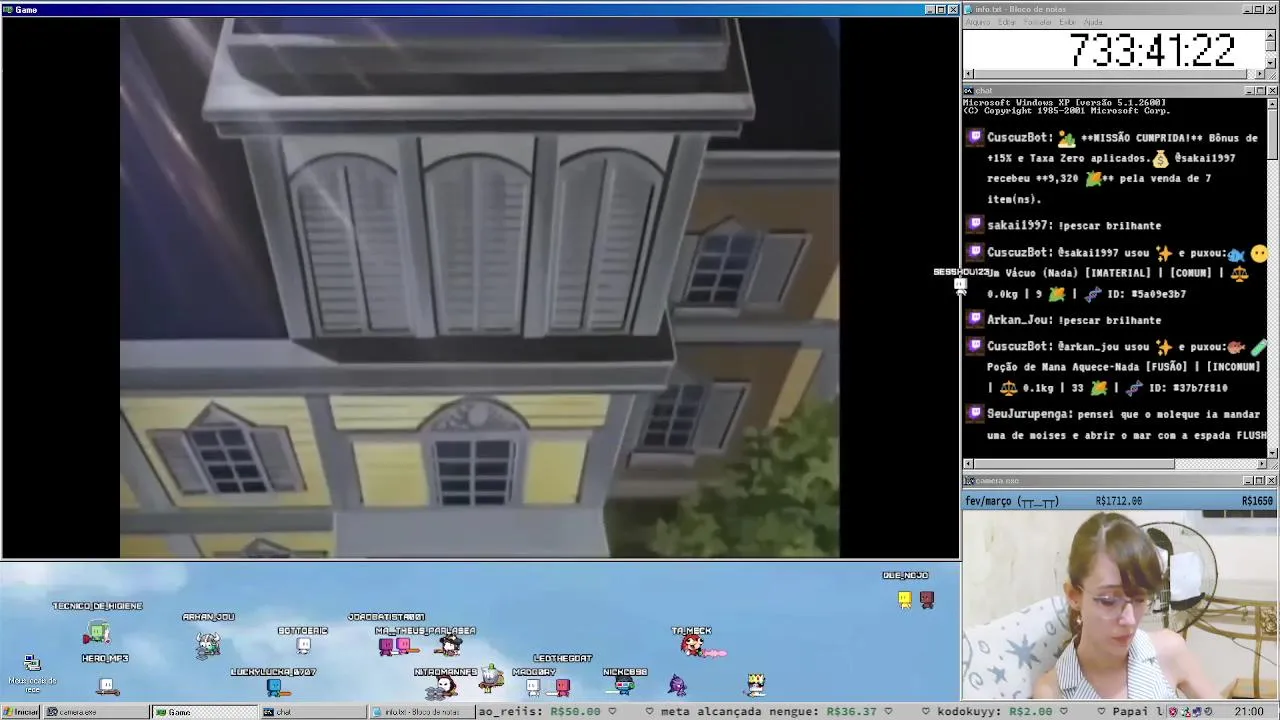Select the NICKCB98 avatar

tap(624, 686)
